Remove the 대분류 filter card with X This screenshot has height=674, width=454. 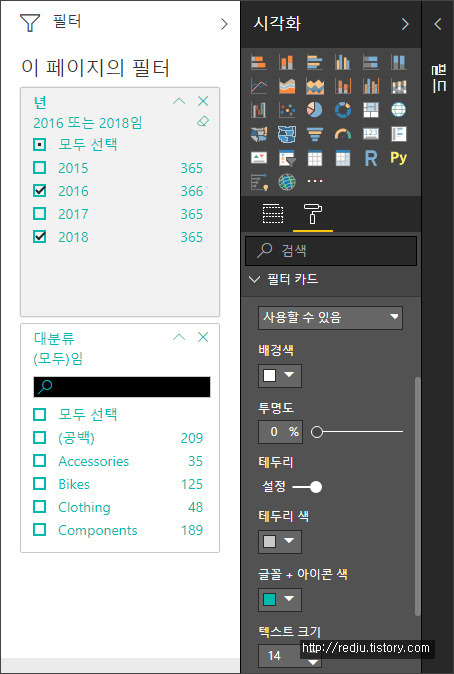(x=203, y=337)
